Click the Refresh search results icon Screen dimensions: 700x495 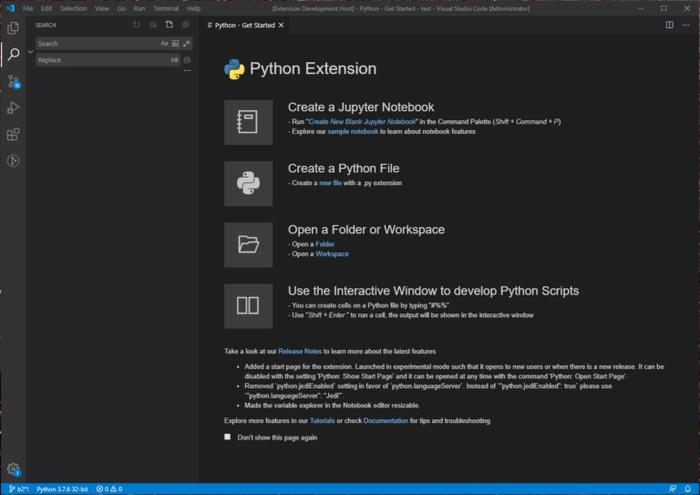coord(137,25)
